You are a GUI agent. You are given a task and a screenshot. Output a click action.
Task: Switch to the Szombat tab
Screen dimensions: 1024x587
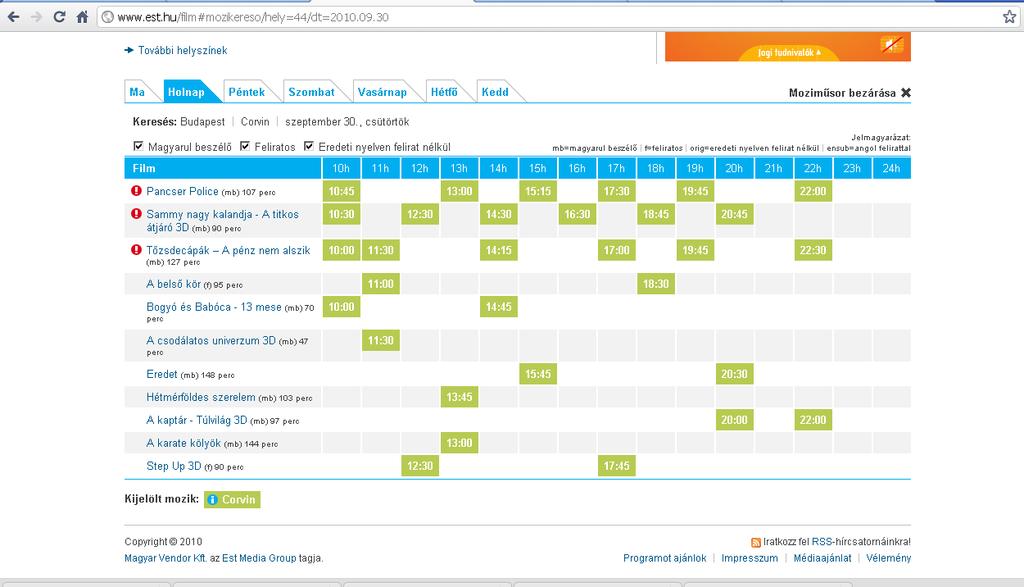coord(312,92)
